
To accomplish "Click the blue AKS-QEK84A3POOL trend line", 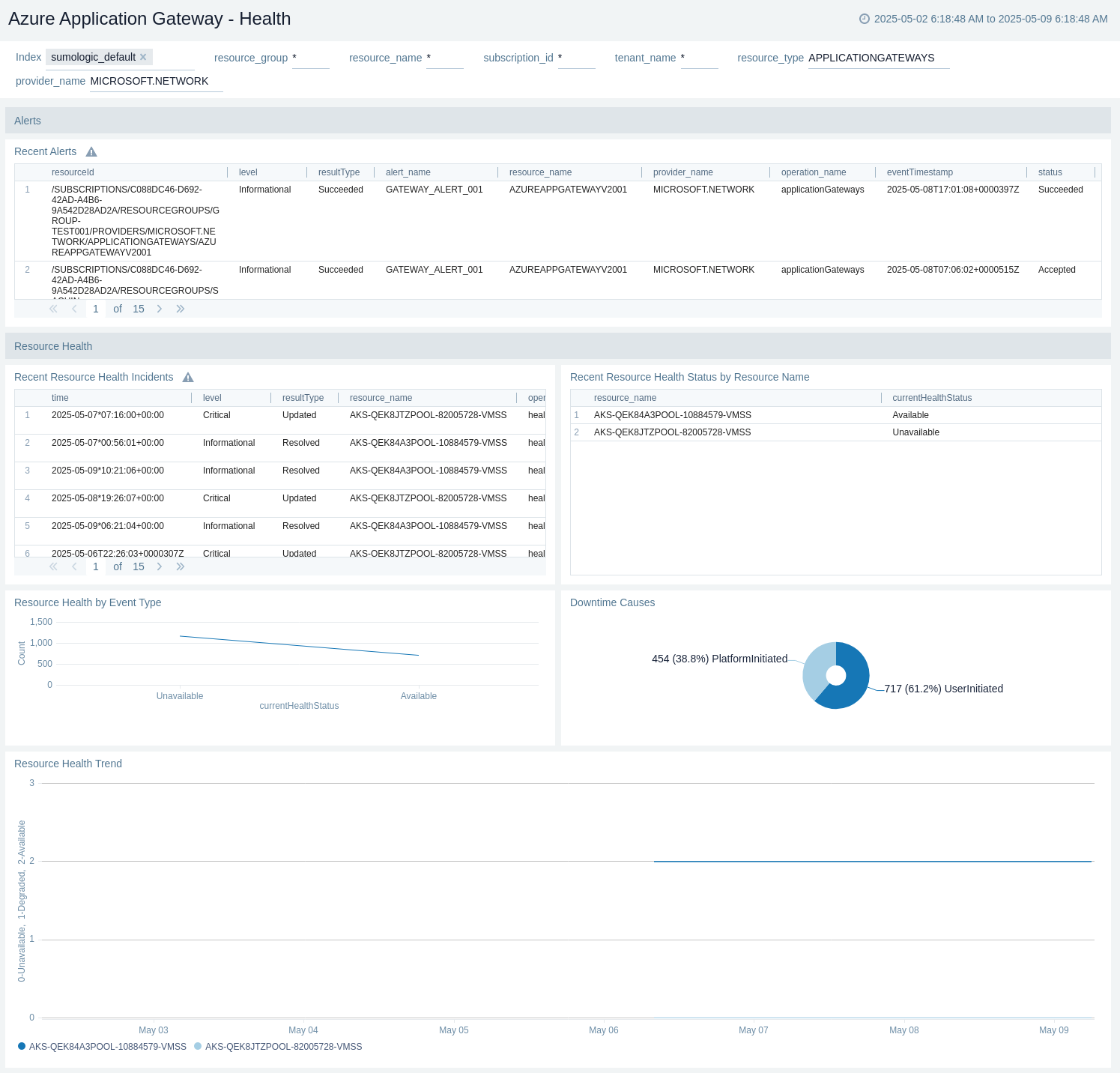I will (873, 862).
